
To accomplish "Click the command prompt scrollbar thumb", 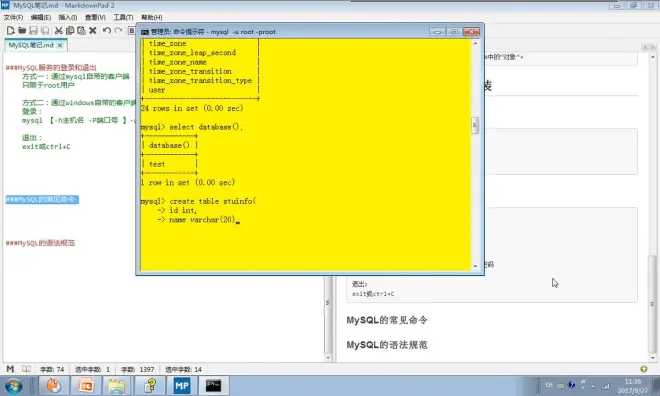I will [x=475, y=125].
